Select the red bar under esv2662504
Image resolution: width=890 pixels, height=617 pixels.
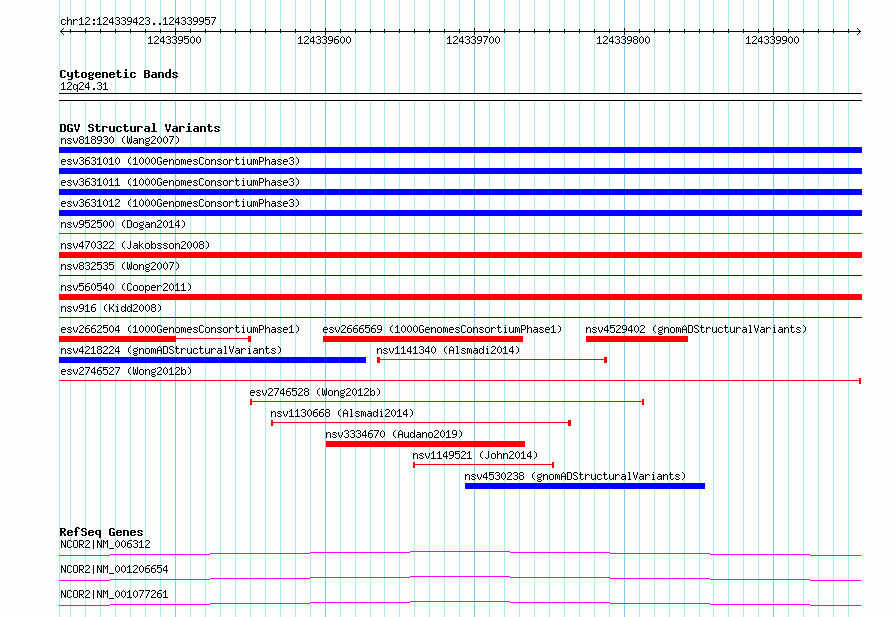117,339
